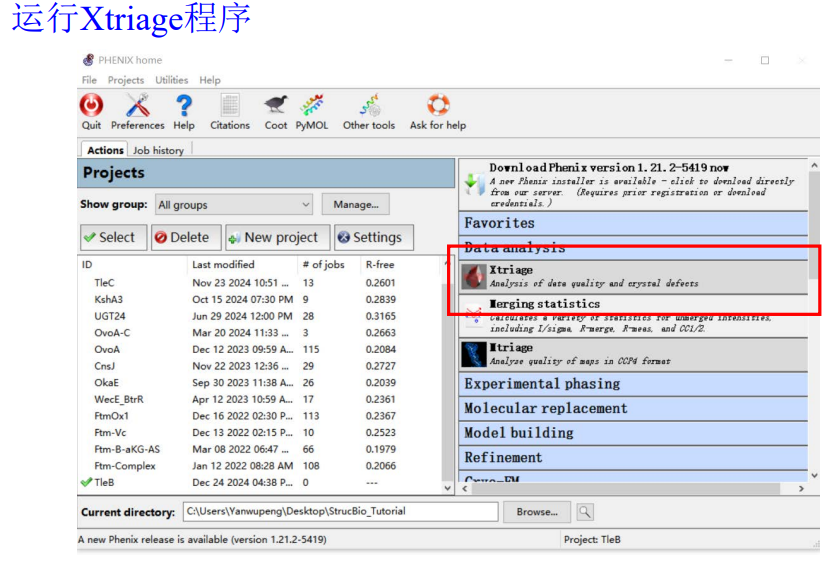This screenshot has width=836, height=563.
Task: Expand the Experimental phasing section
Action: (x=633, y=384)
